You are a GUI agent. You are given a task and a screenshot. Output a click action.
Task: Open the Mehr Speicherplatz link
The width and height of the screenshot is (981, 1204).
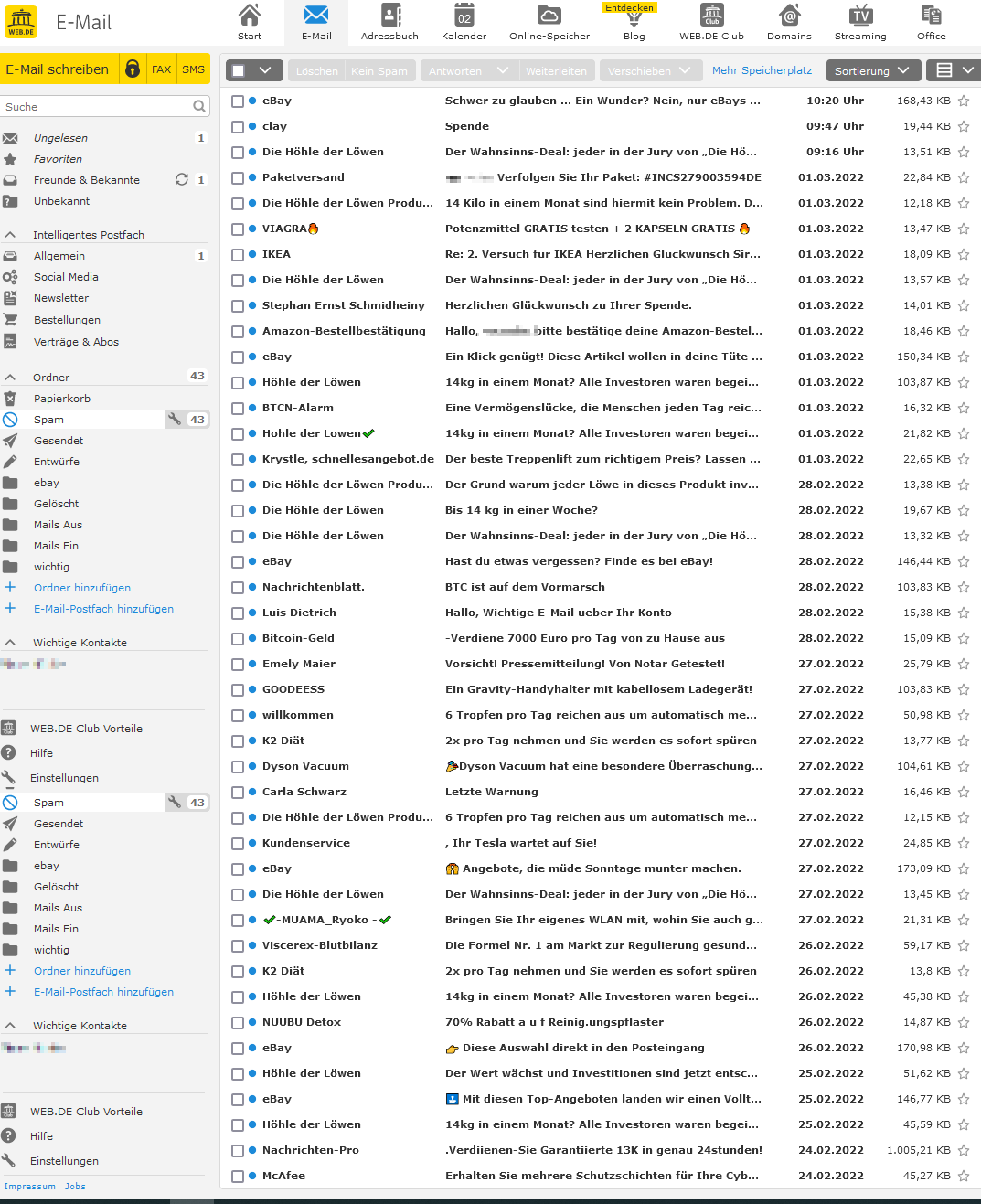coord(762,69)
